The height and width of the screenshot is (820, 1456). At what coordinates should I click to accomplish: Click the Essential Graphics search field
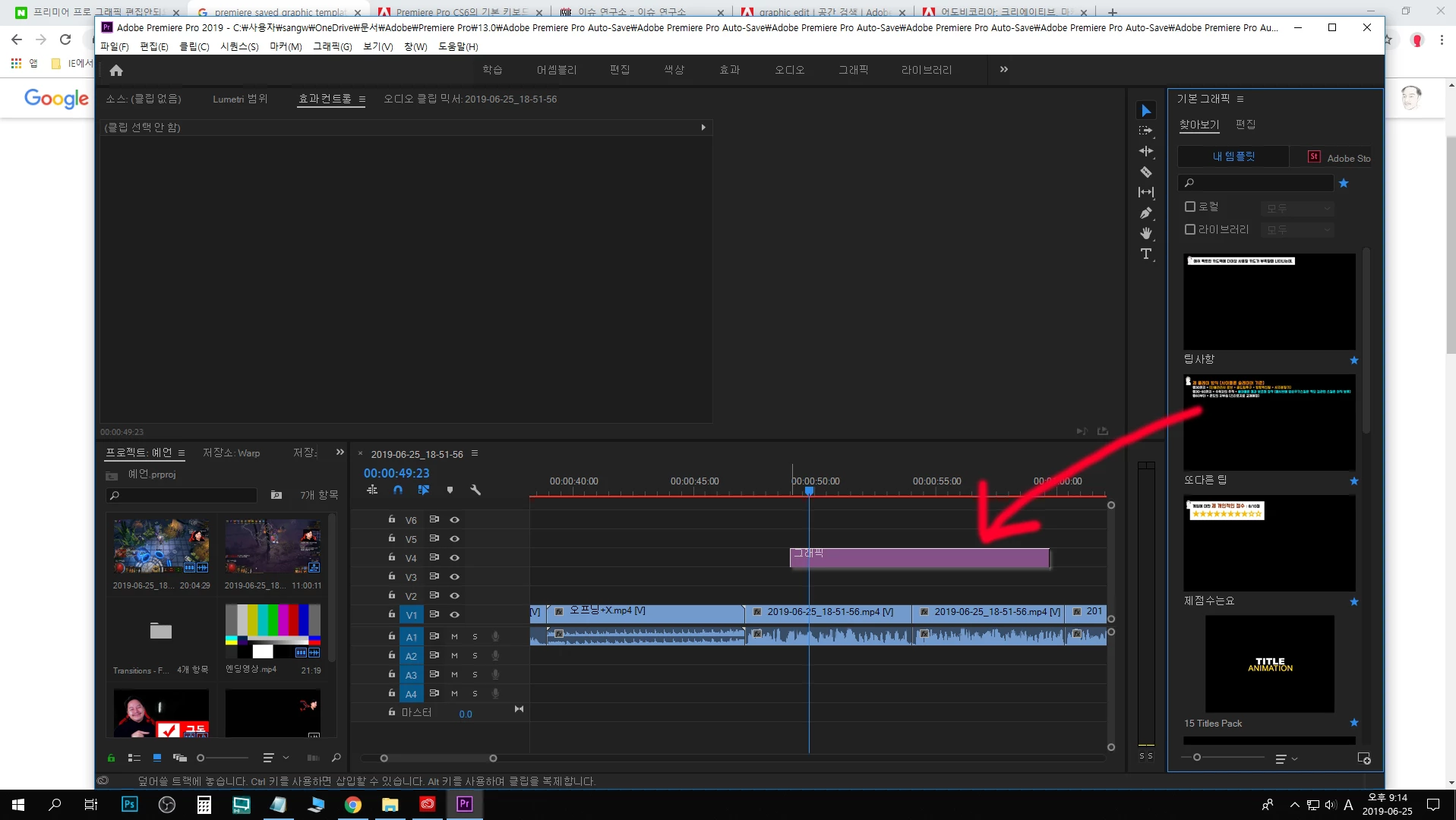[1257, 183]
